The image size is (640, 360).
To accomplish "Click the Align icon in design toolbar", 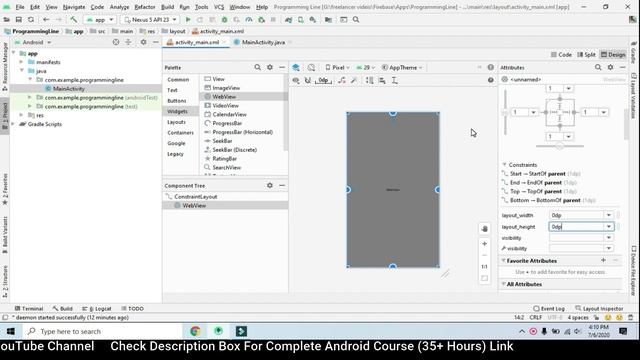I will pos(382,80).
